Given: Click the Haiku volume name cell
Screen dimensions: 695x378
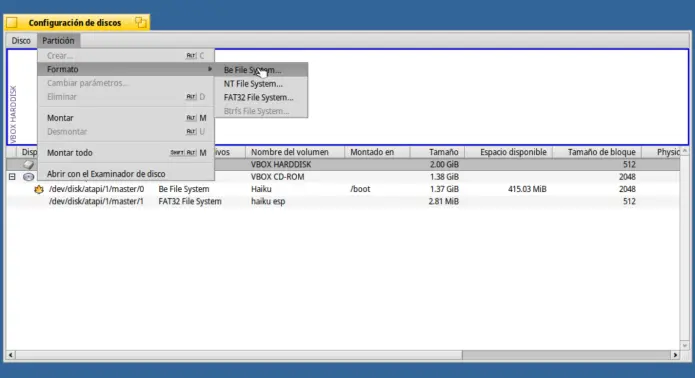Looking at the screenshot, I should point(261,189).
